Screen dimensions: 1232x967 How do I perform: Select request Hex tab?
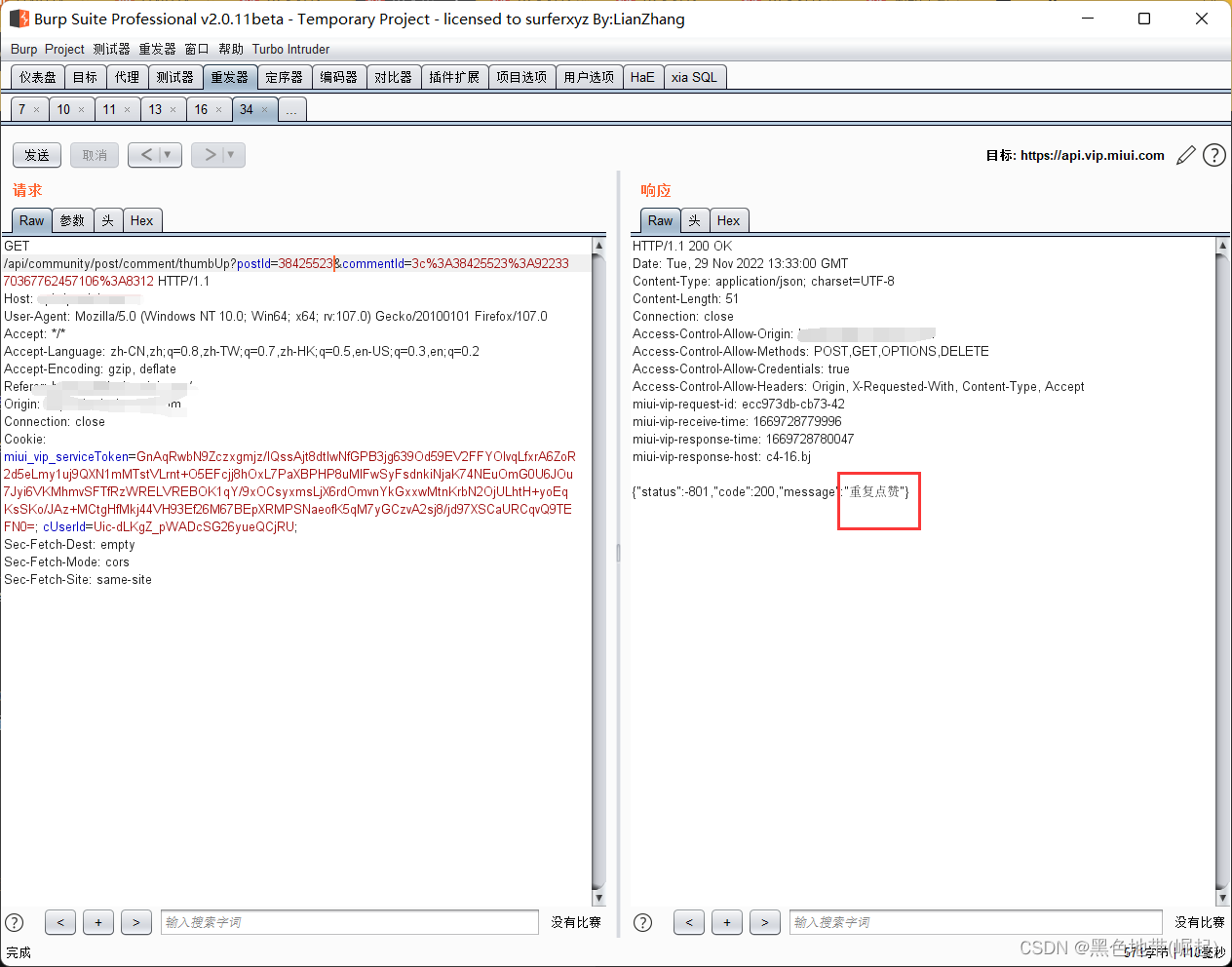tap(141, 220)
